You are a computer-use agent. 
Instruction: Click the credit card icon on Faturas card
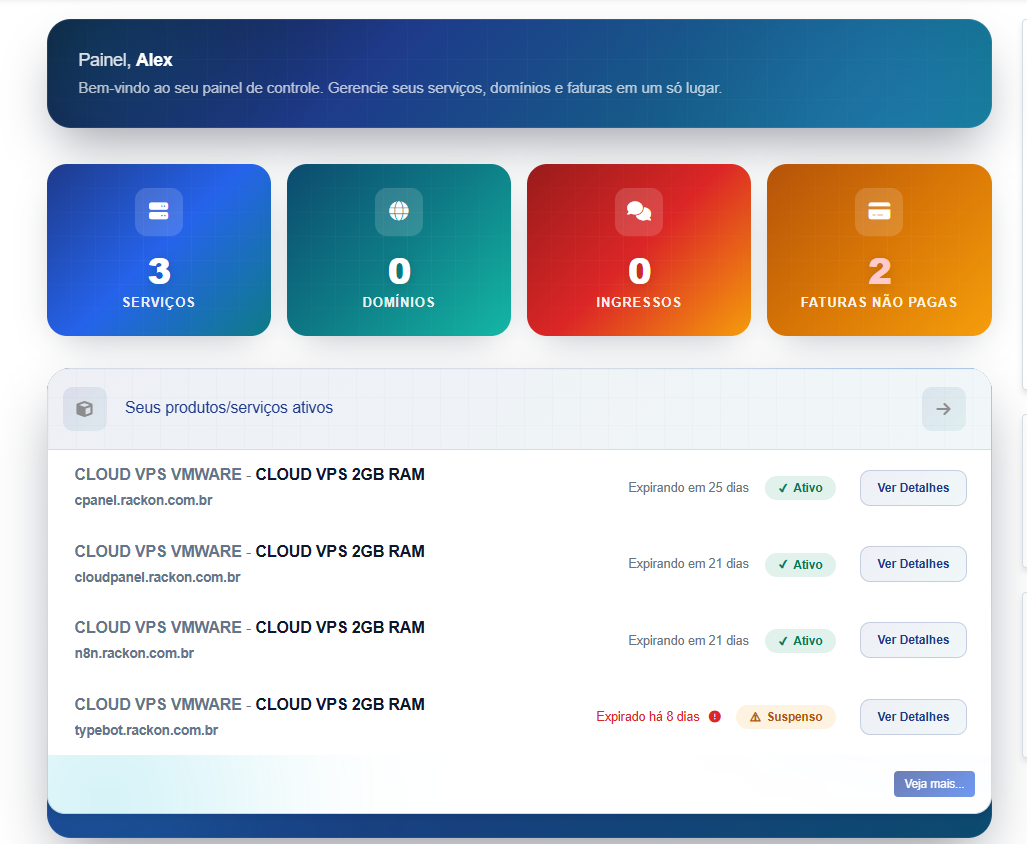[879, 211]
